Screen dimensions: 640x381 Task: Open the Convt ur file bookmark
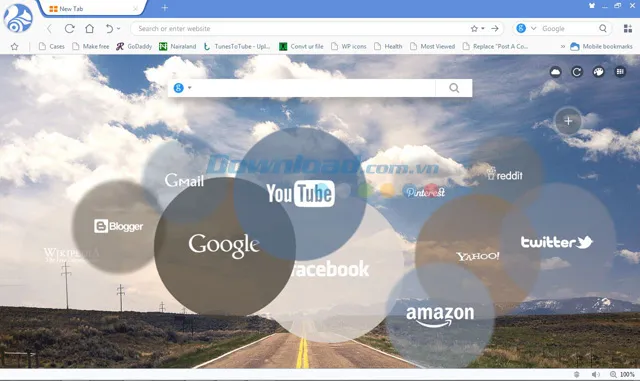(x=301, y=47)
